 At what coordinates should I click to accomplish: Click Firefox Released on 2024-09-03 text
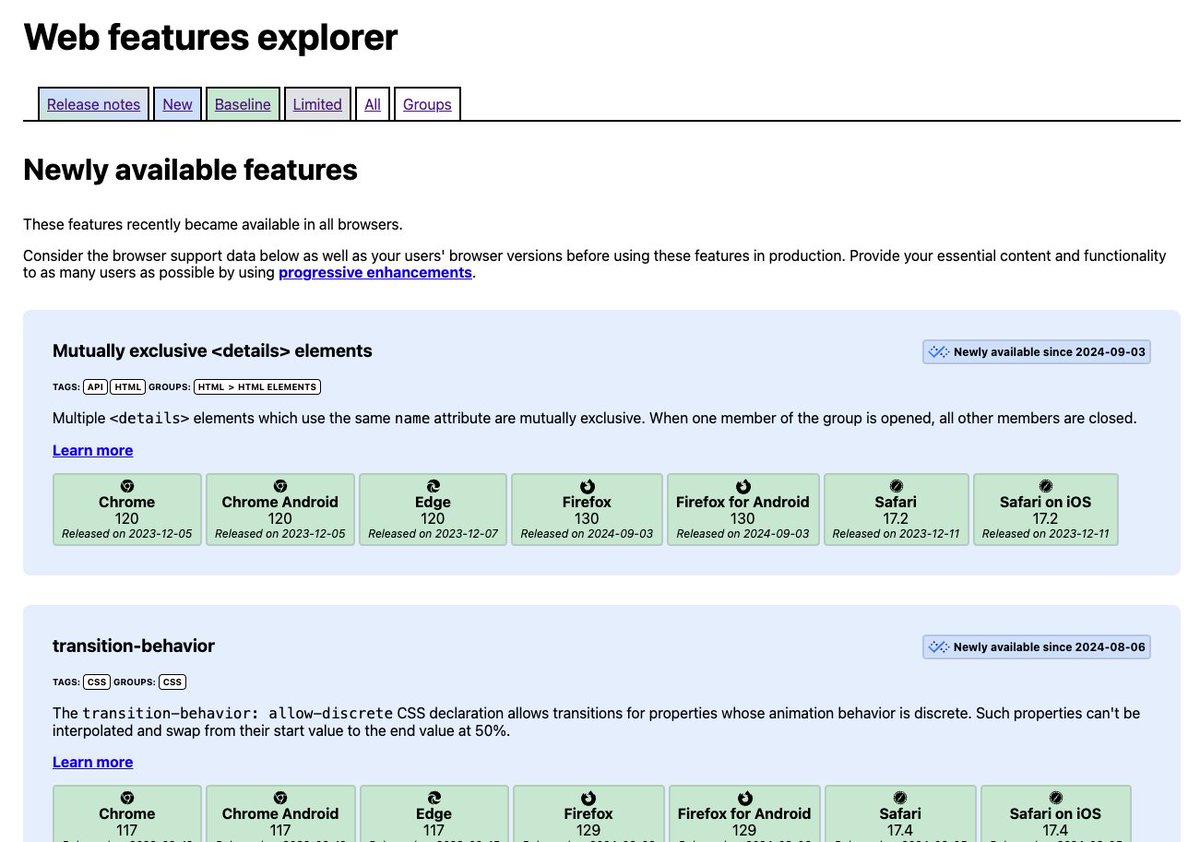(x=587, y=534)
